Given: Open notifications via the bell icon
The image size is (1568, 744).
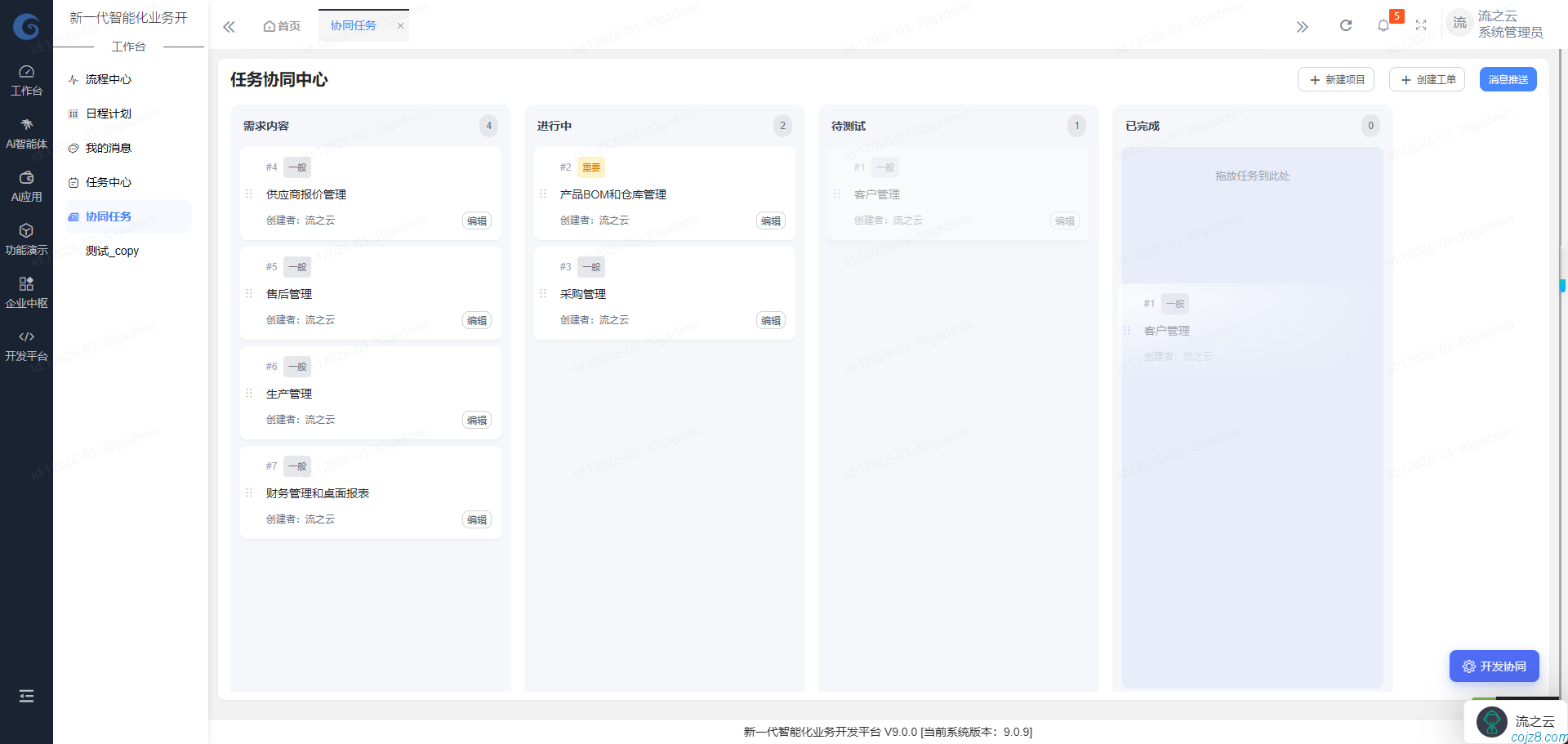Looking at the screenshot, I should [x=1384, y=25].
